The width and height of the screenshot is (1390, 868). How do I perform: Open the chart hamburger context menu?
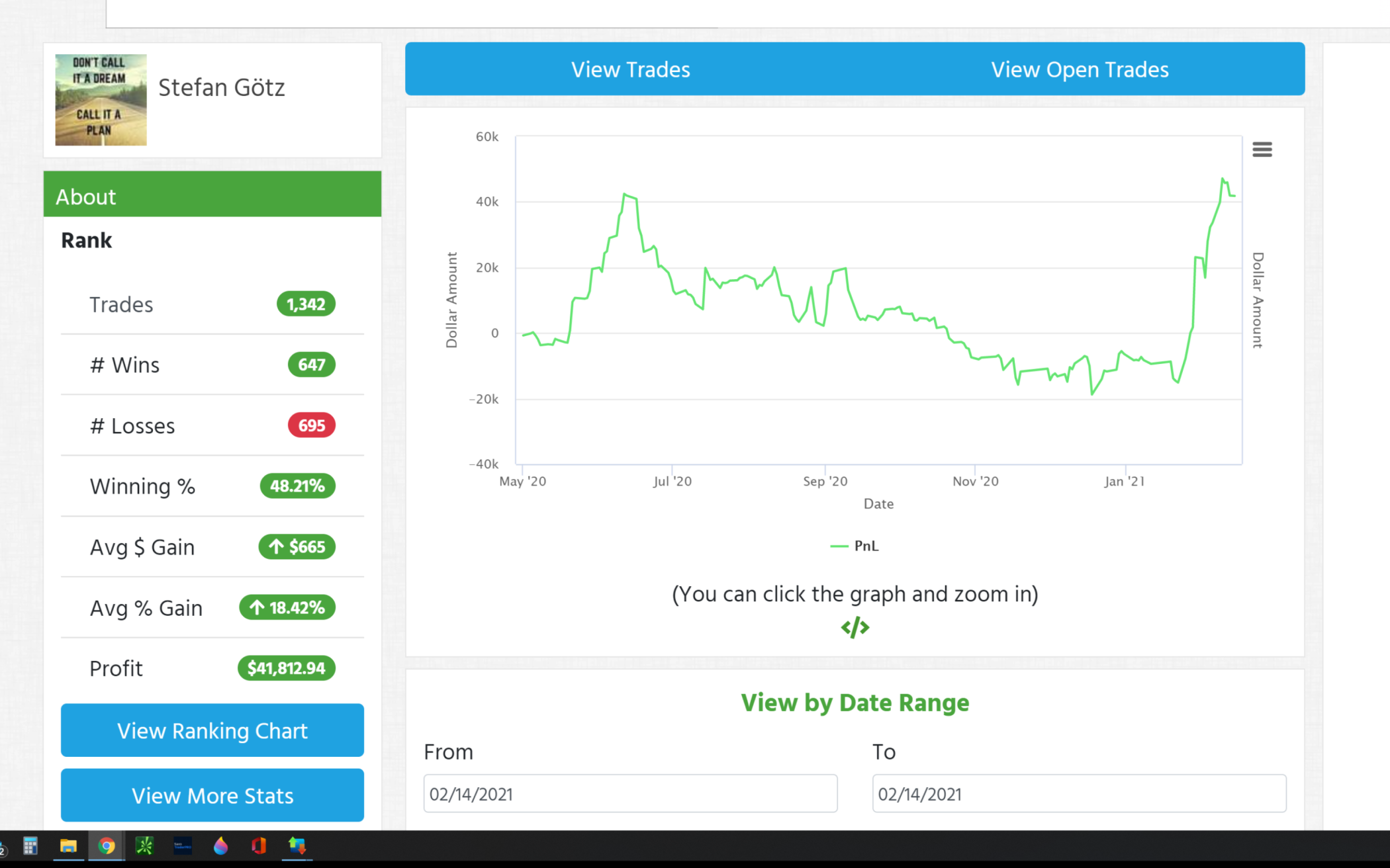(x=1262, y=150)
